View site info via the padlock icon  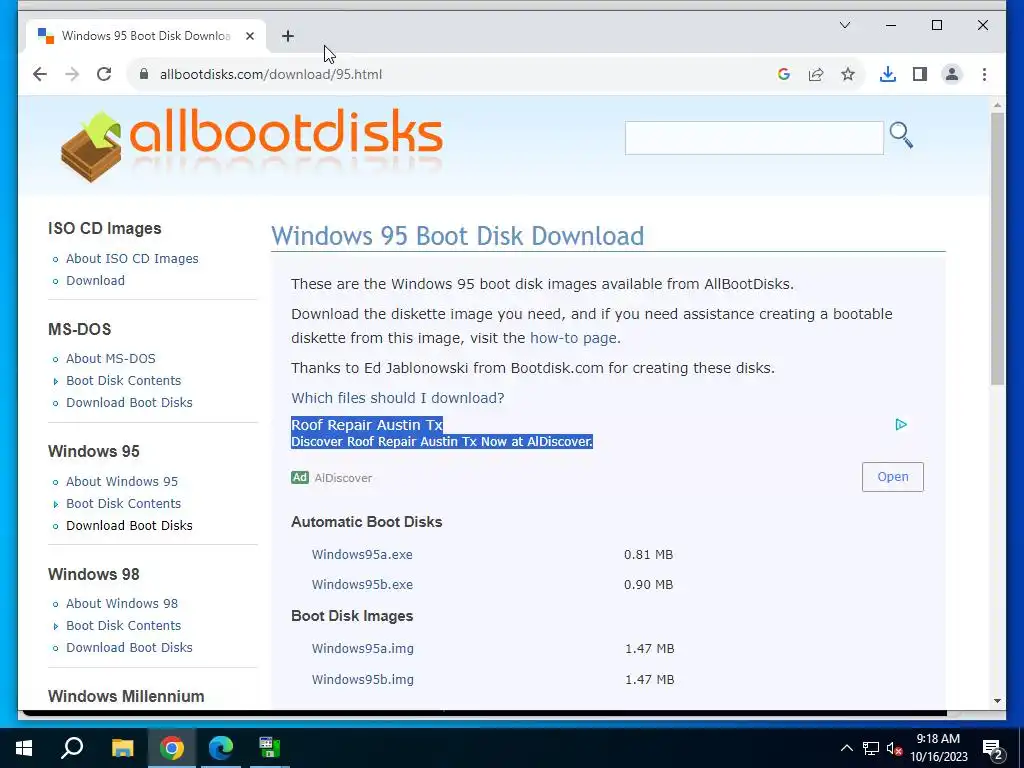[x=144, y=74]
